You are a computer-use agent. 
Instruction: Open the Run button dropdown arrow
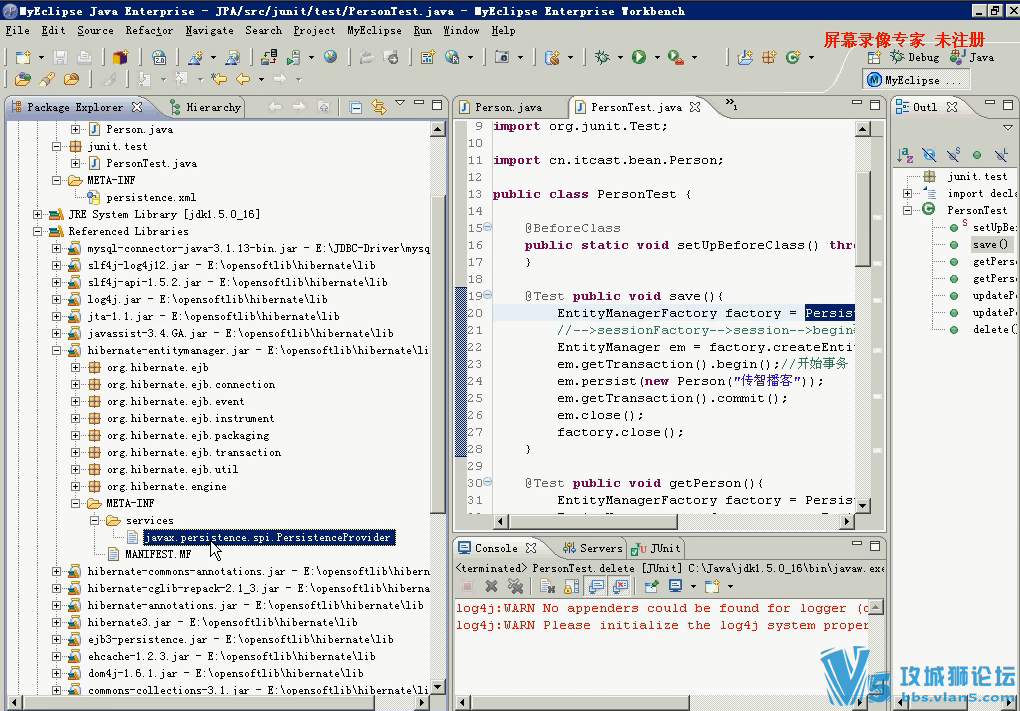[x=656, y=57]
